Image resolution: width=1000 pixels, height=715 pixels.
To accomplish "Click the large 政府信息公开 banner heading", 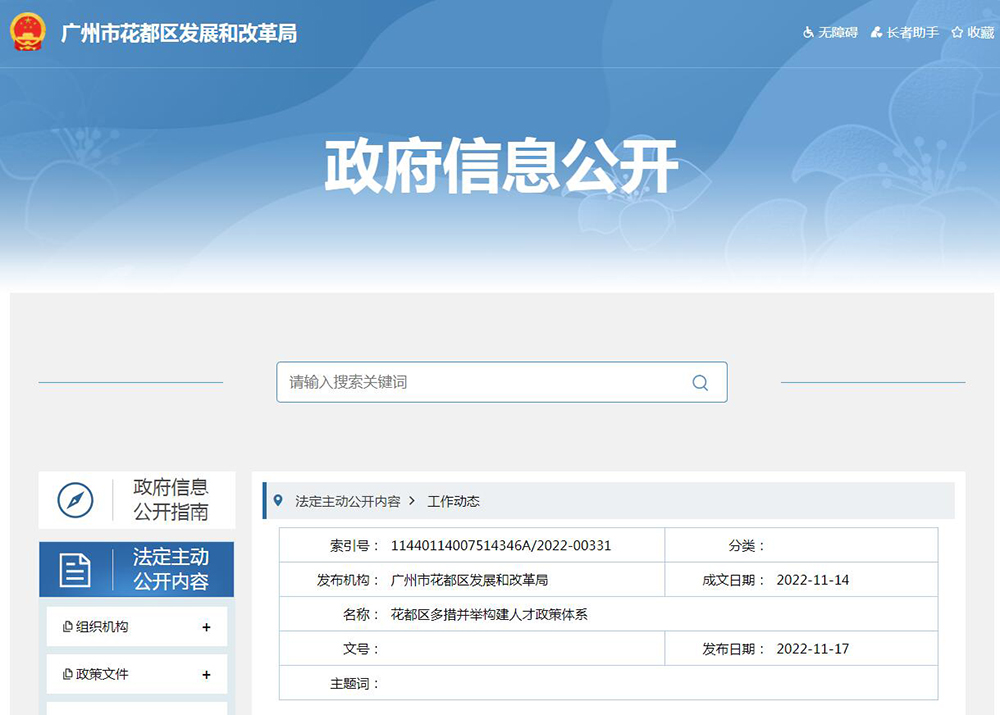I will (501, 166).
